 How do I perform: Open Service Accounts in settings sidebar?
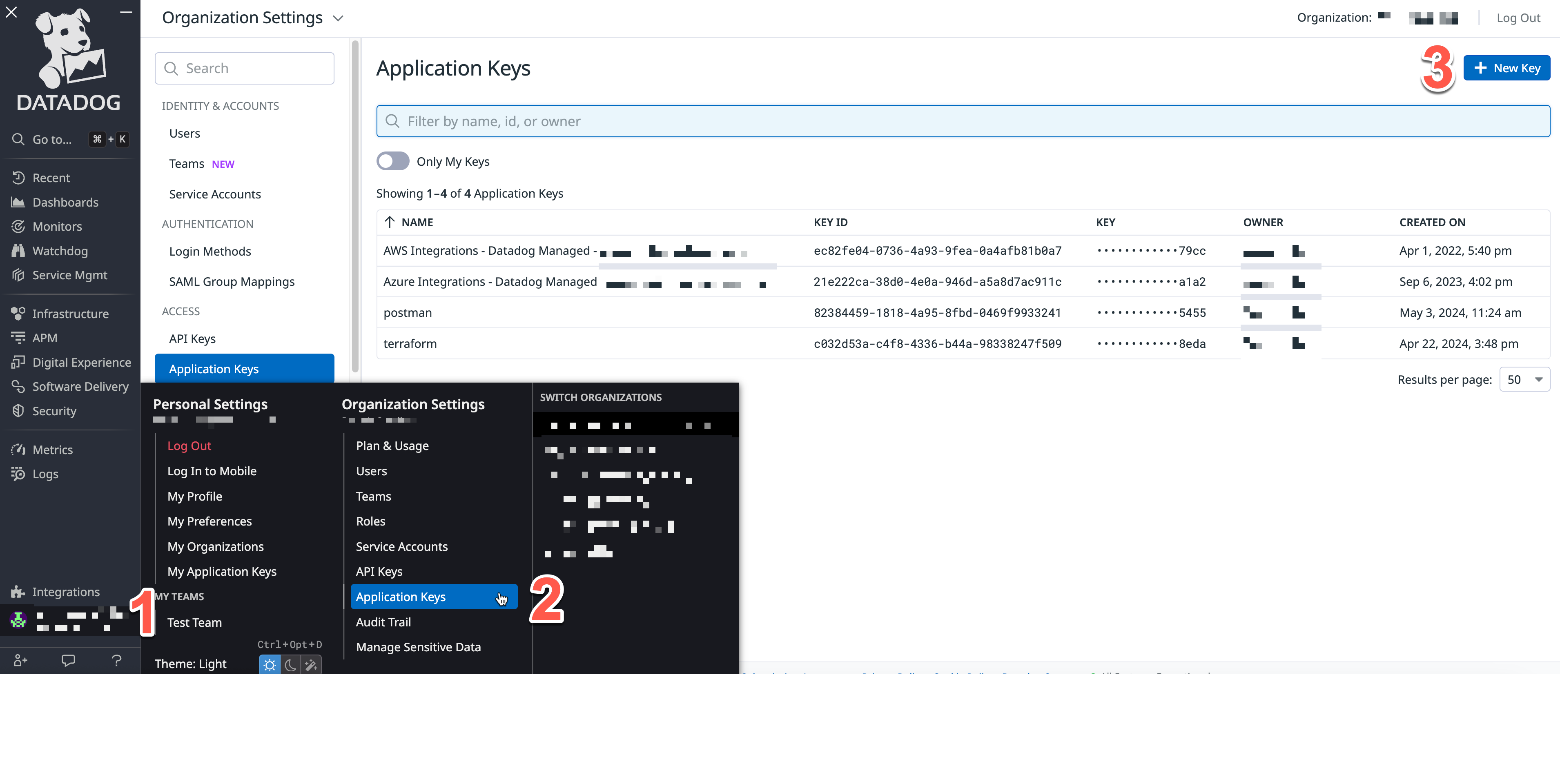pos(215,194)
